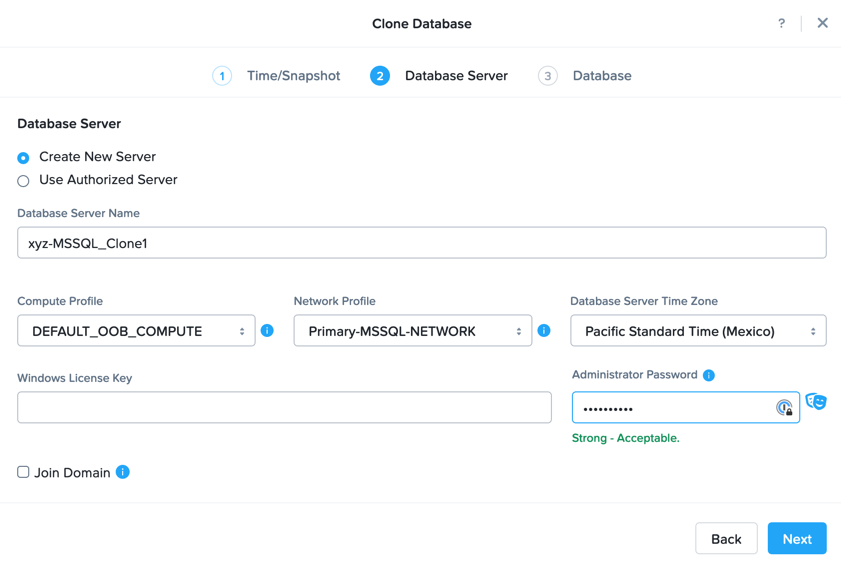Open the Network Profile dropdown
Viewport: 841px width, 567px height.
tap(412, 330)
